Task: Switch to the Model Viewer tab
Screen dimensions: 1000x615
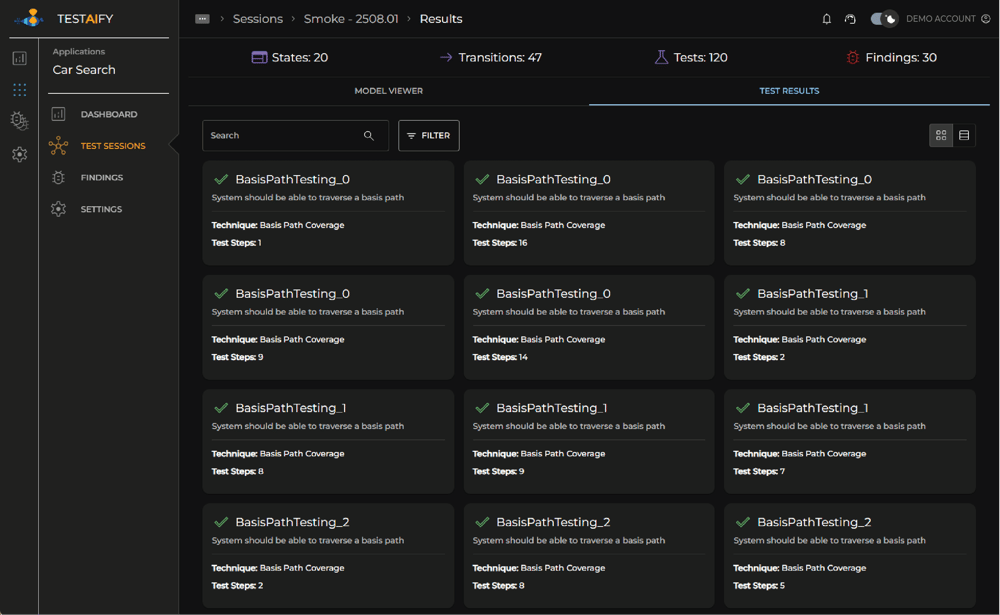Action: (x=388, y=91)
